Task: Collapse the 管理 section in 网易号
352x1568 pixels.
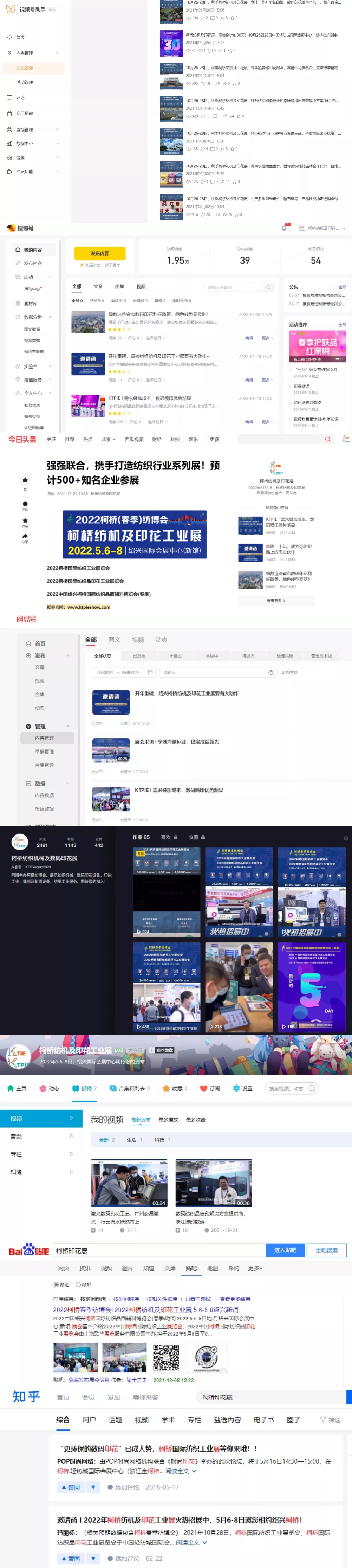Action: [67, 726]
